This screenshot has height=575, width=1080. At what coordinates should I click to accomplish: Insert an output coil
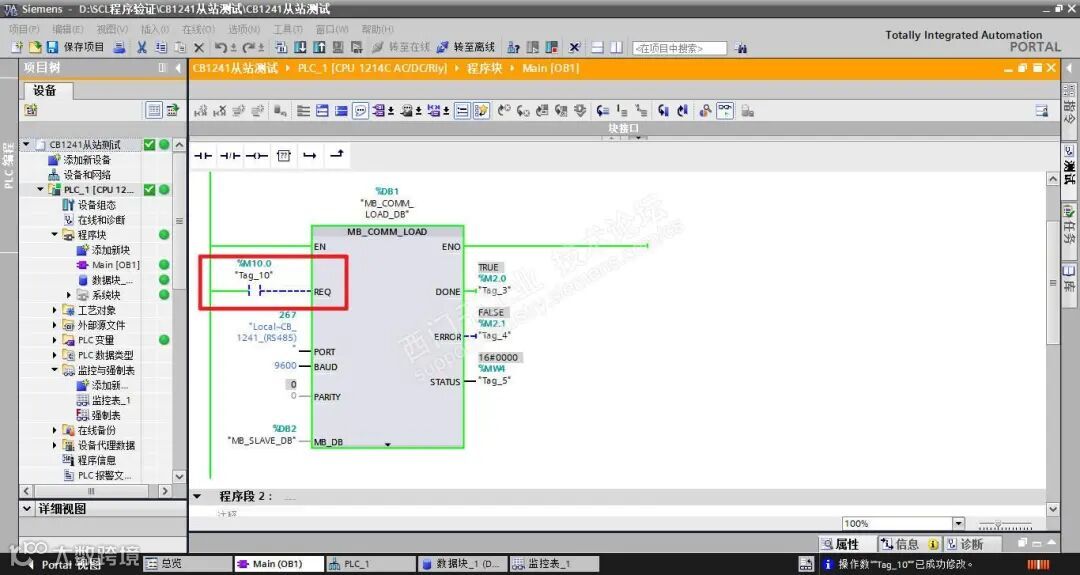click(x=257, y=156)
